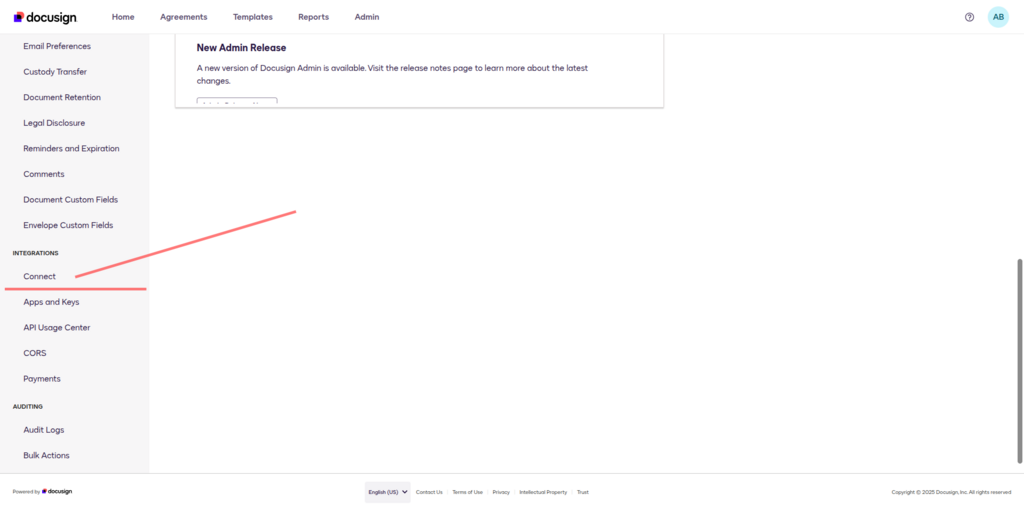Open the AB user profile avatar
Image resolution: width=1024 pixels, height=511 pixels.
pos(998,17)
